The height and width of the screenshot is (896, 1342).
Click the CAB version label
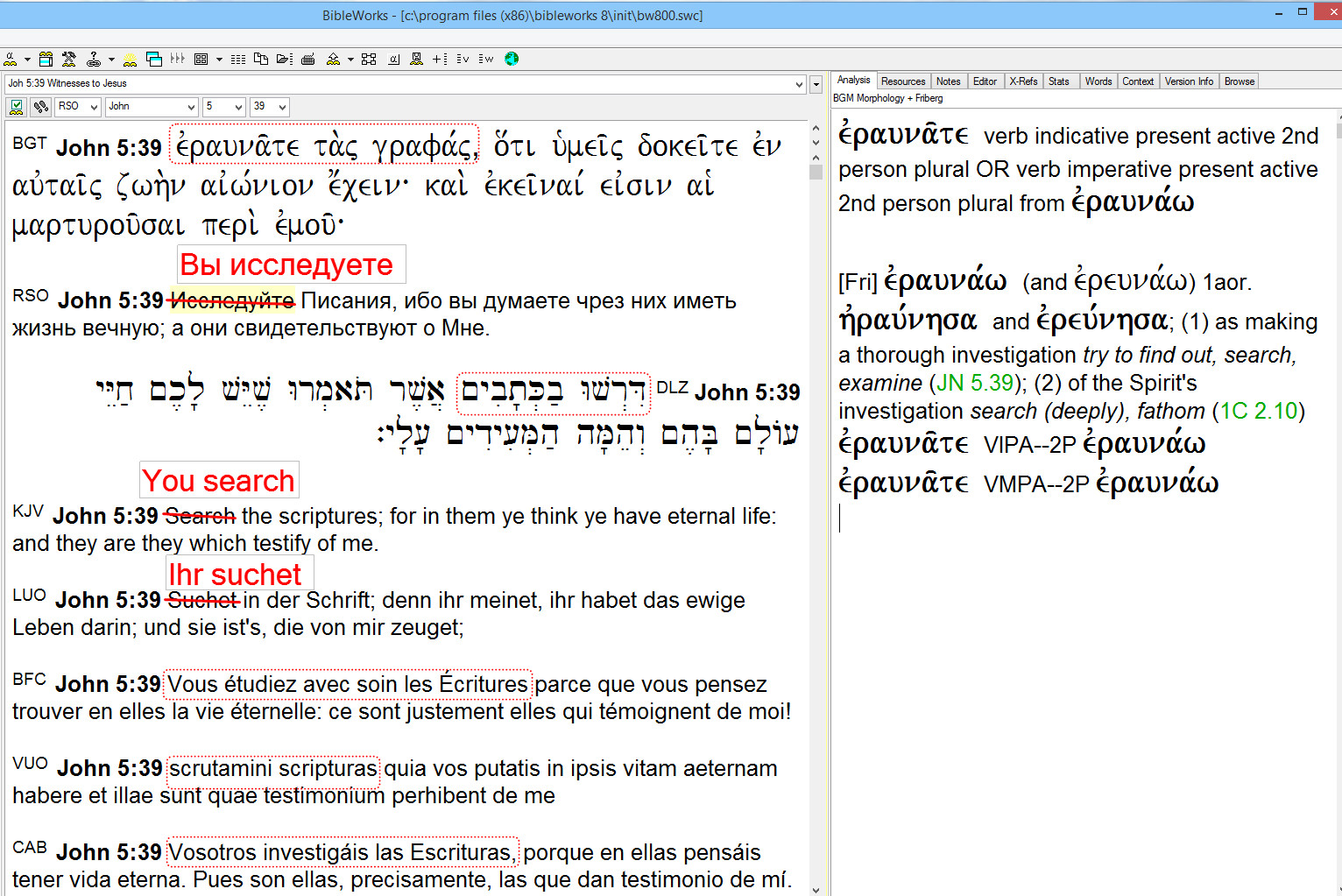30,847
